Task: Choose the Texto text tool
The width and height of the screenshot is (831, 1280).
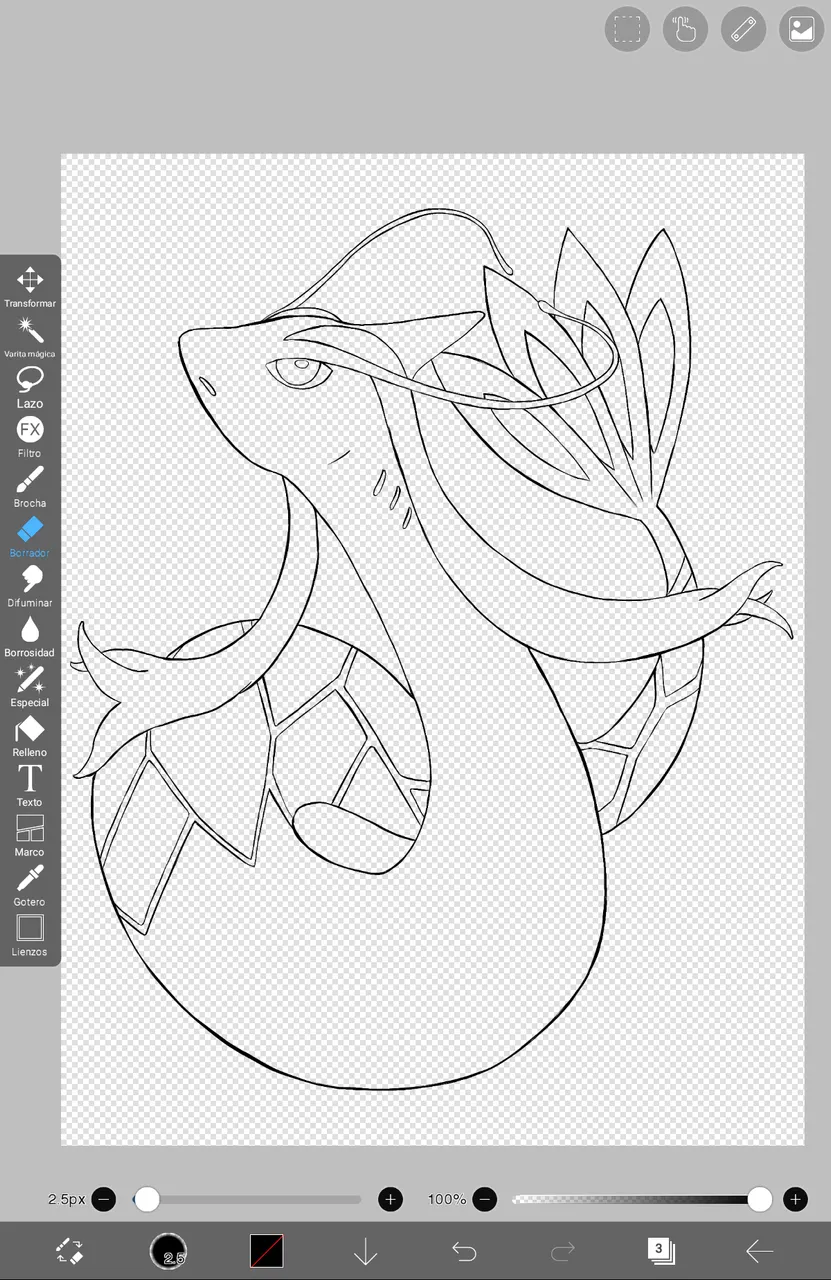Action: pyautogui.click(x=30, y=786)
